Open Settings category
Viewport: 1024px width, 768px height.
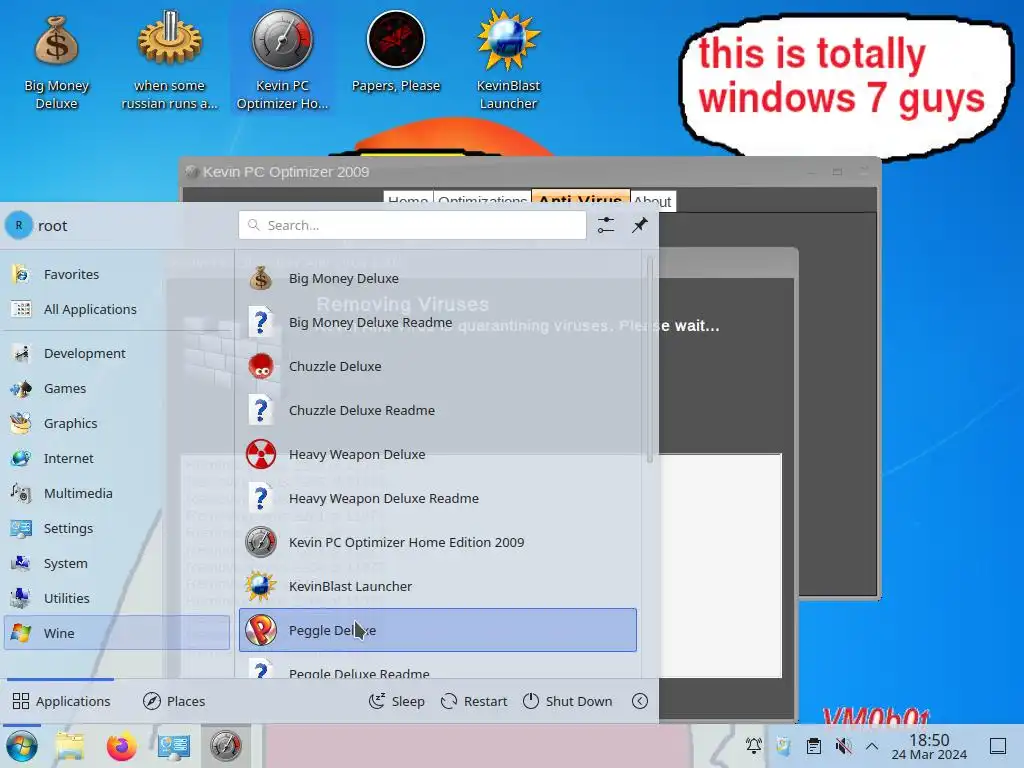tap(116, 528)
